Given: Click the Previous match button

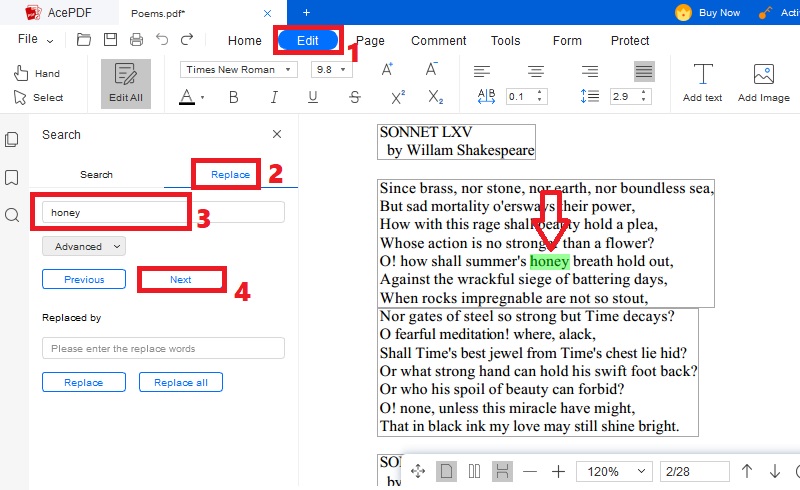Looking at the screenshot, I should point(84,279).
